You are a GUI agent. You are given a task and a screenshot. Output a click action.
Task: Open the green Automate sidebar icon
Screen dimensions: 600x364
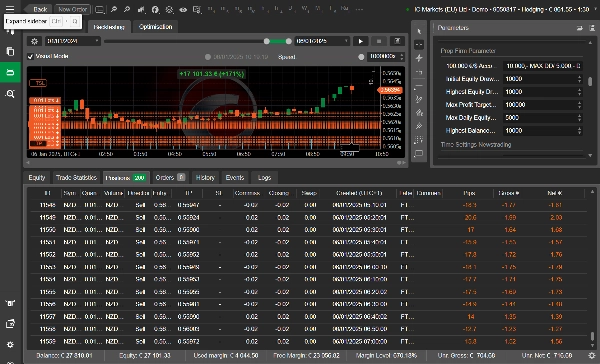(10, 72)
